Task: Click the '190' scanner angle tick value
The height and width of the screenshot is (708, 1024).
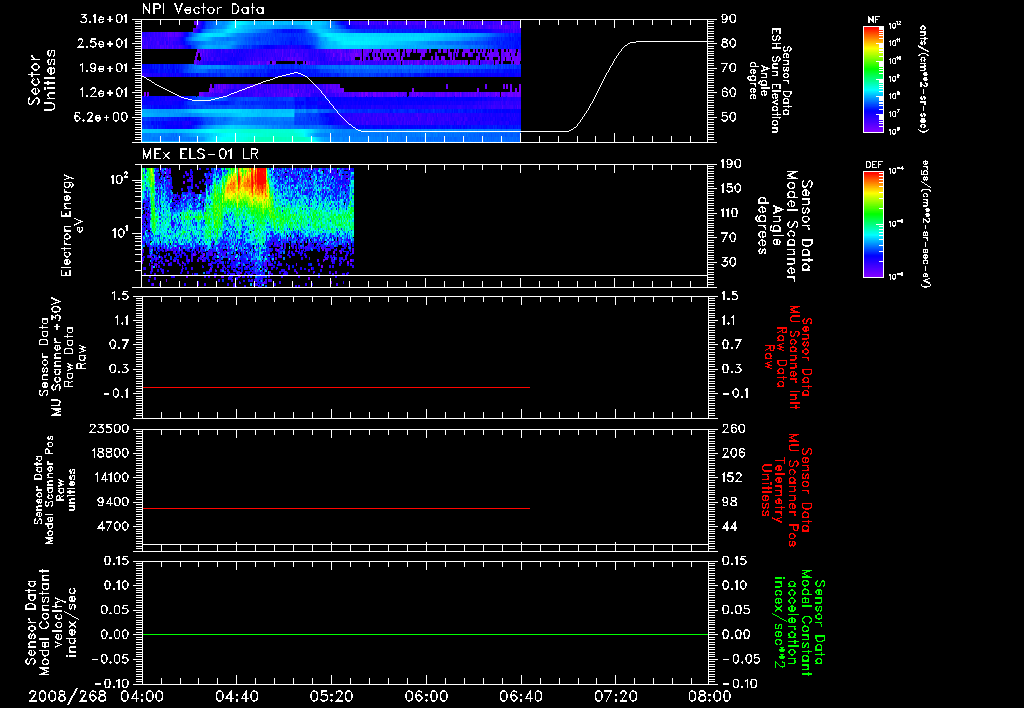Action: coord(733,164)
